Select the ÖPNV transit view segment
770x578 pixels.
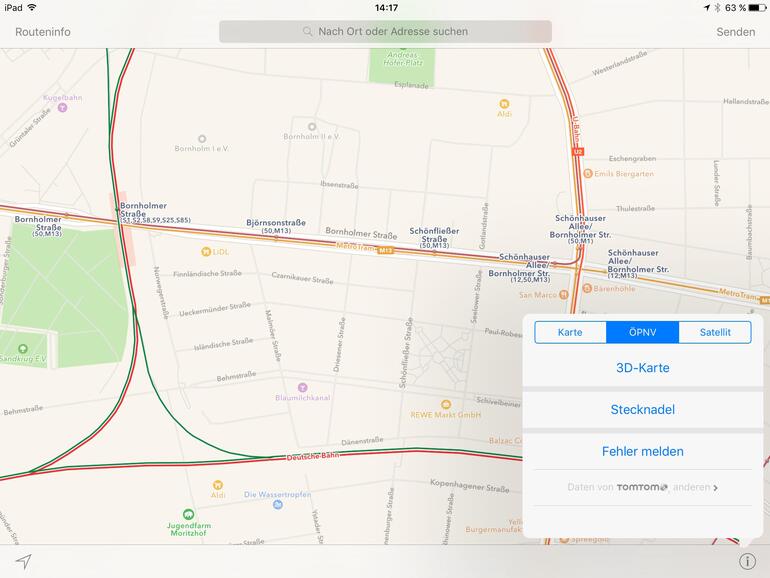[642, 332]
